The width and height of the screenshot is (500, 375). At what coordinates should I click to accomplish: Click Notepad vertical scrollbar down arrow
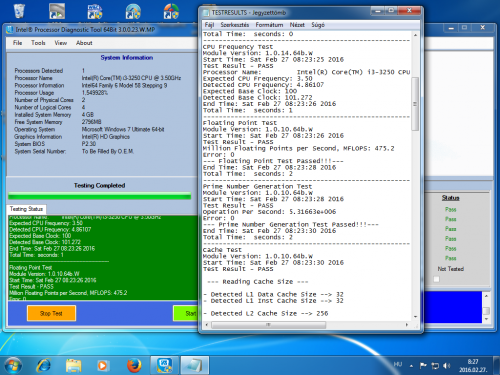click(x=415, y=317)
